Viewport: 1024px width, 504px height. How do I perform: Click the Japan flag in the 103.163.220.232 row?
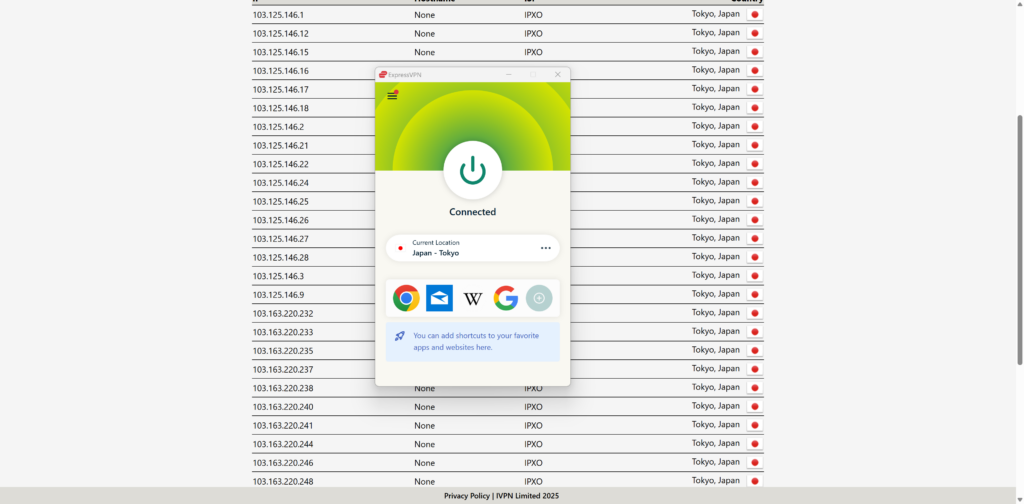[755, 313]
